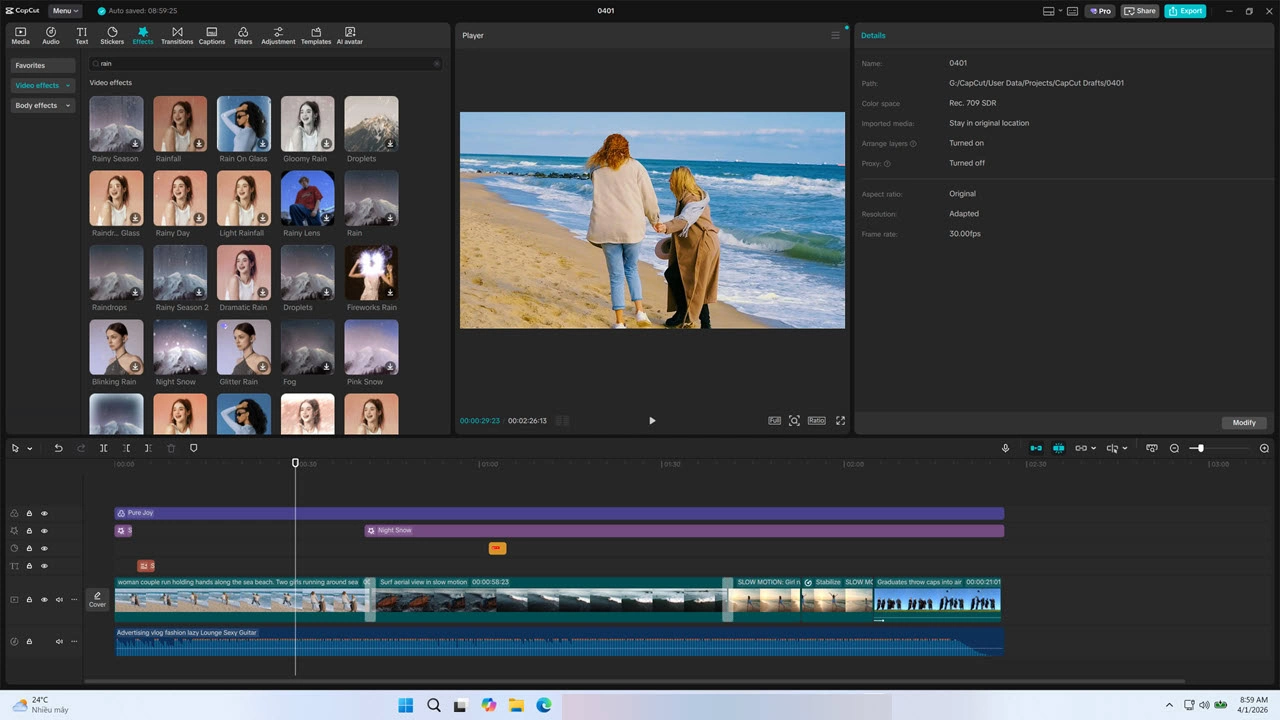Open the Menu dropdown in title bar

point(65,11)
